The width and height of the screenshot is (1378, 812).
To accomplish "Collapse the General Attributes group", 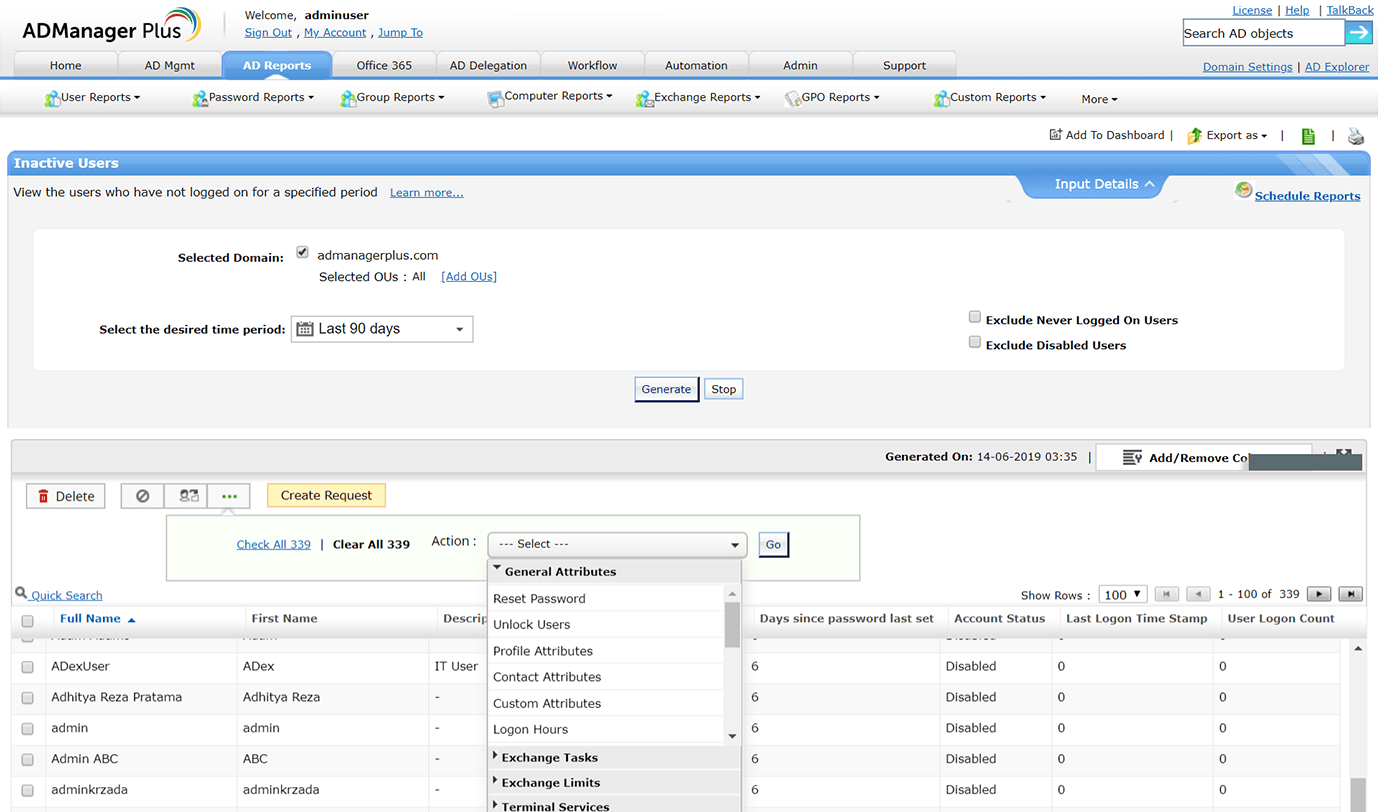I will coord(615,572).
